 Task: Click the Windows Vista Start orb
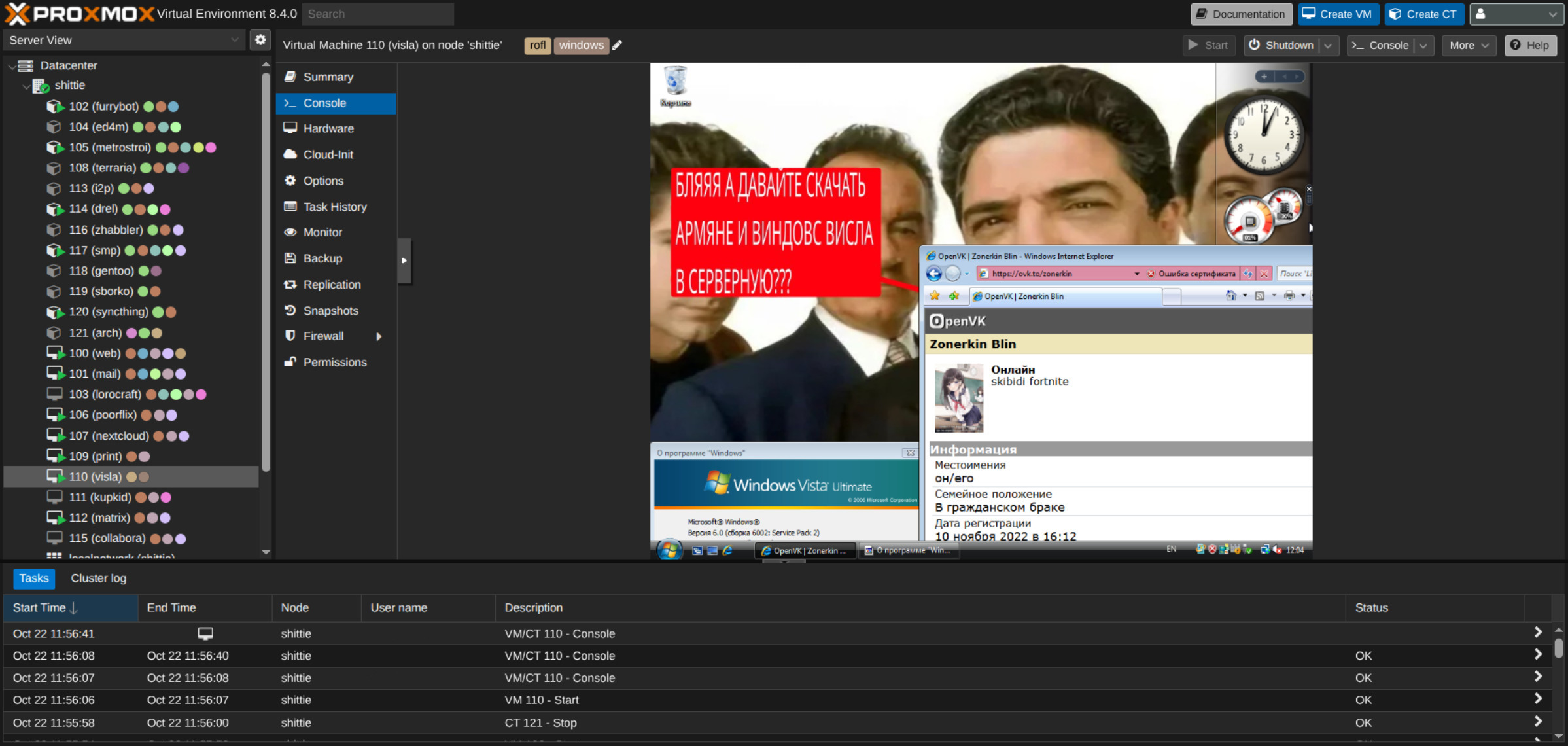(669, 550)
